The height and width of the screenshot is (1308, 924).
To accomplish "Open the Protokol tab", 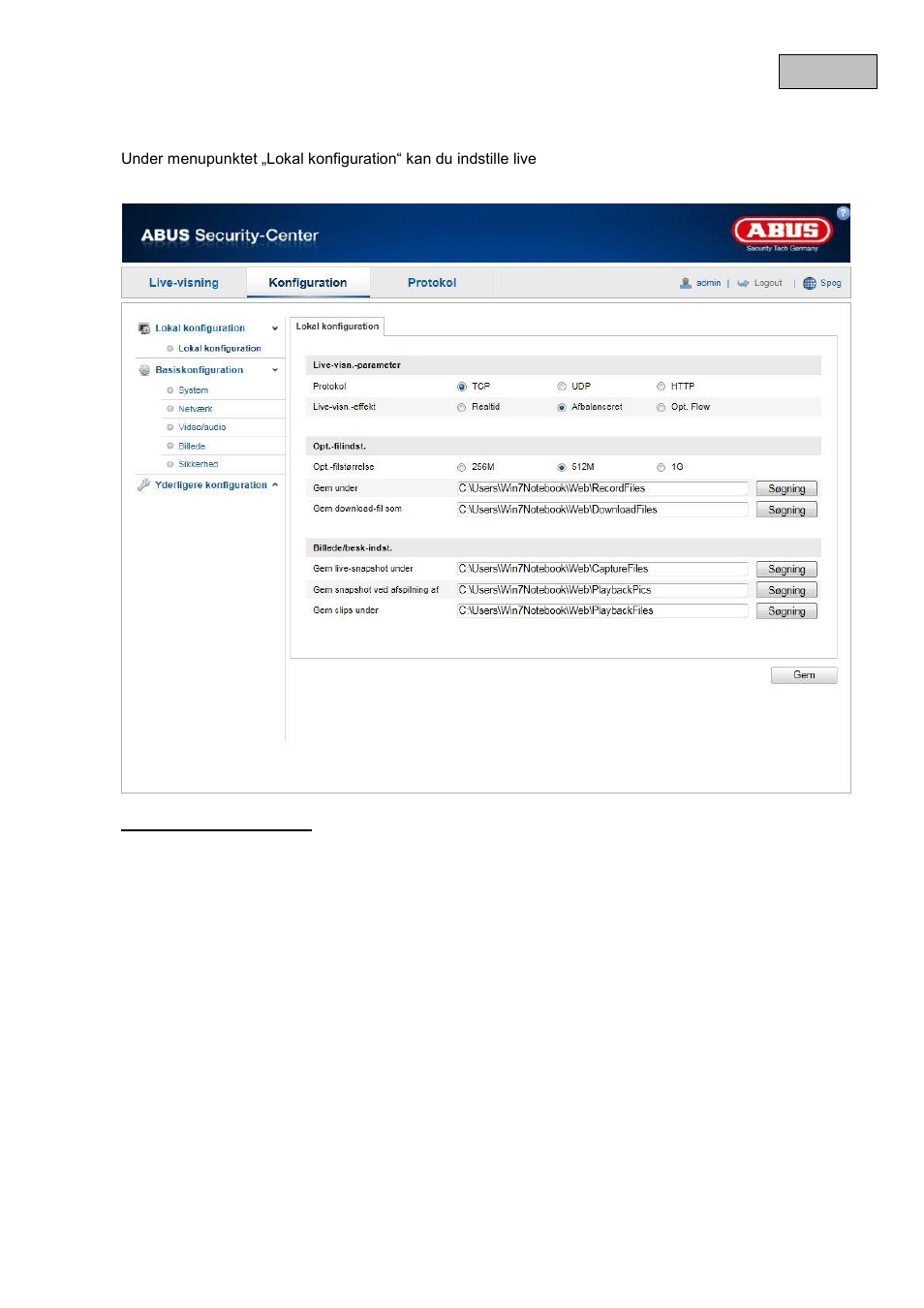I will tap(432, 283).
